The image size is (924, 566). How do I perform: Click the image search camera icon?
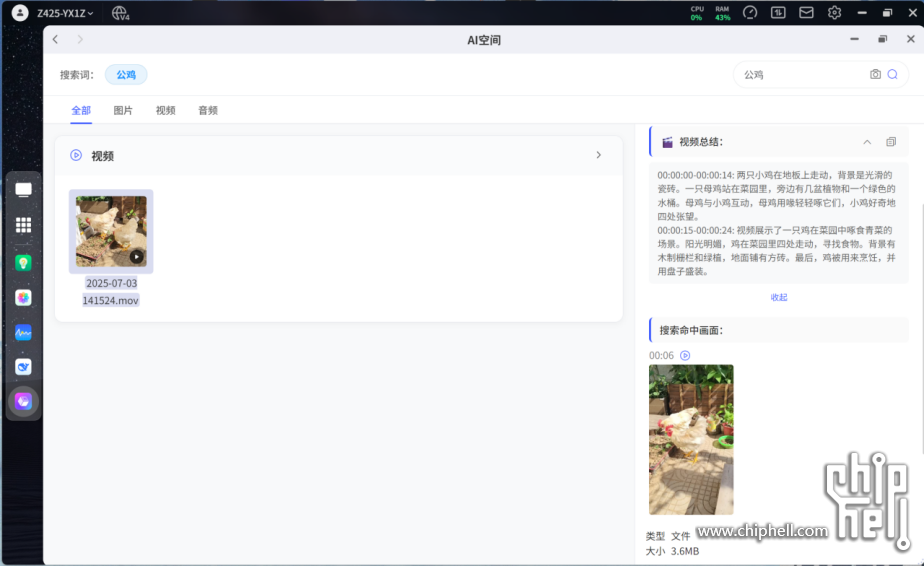875,75
